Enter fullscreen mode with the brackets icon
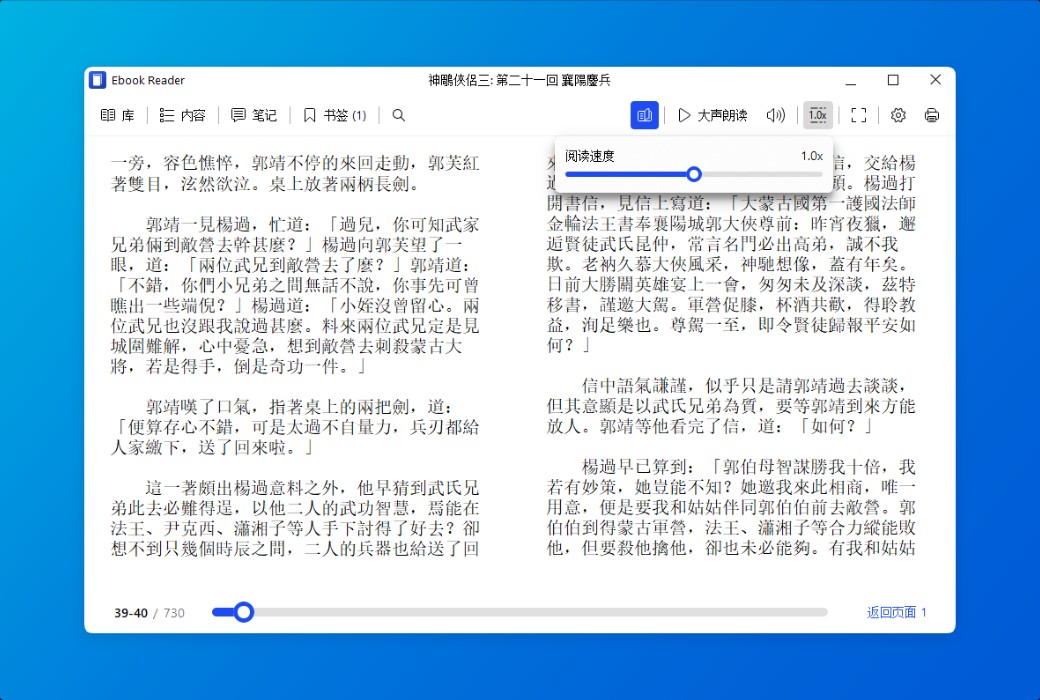This screenshot has width=1040, height=700. [858, 114]
